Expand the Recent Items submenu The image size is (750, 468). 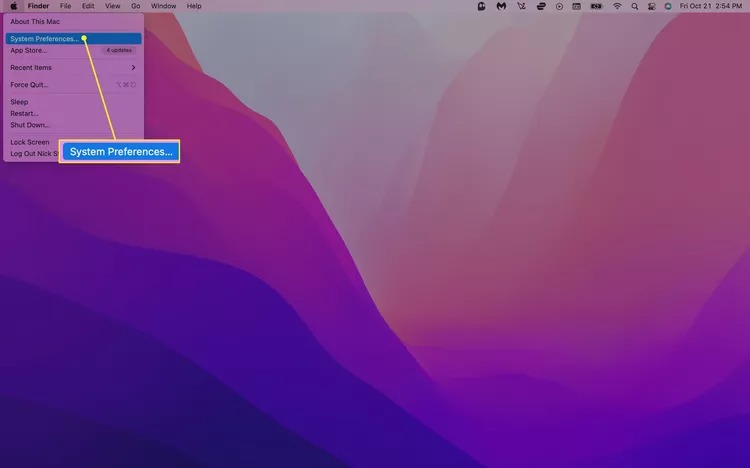coord(73,67)
